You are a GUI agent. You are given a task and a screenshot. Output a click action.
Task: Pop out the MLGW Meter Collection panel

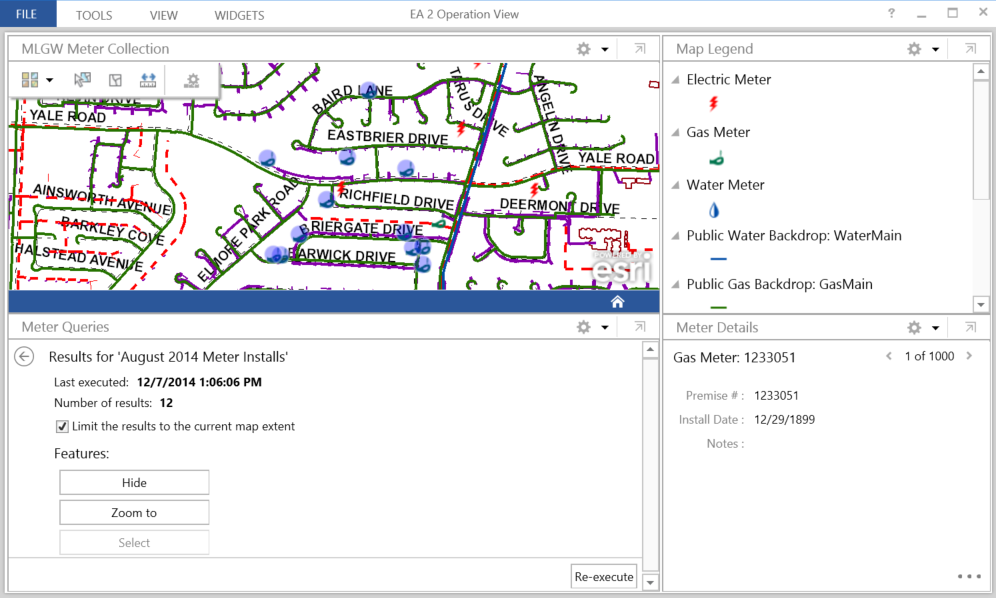click(640, 49)
